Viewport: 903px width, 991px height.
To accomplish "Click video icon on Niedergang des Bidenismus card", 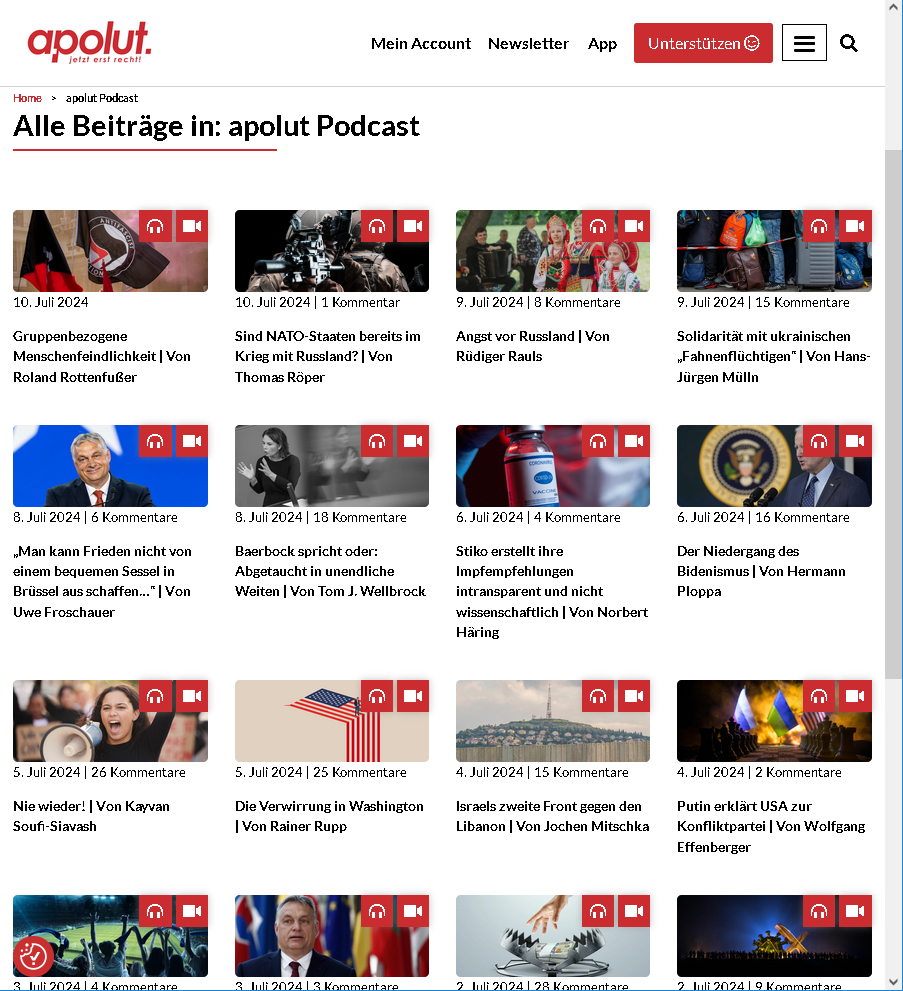I will (x=856, y=441).
